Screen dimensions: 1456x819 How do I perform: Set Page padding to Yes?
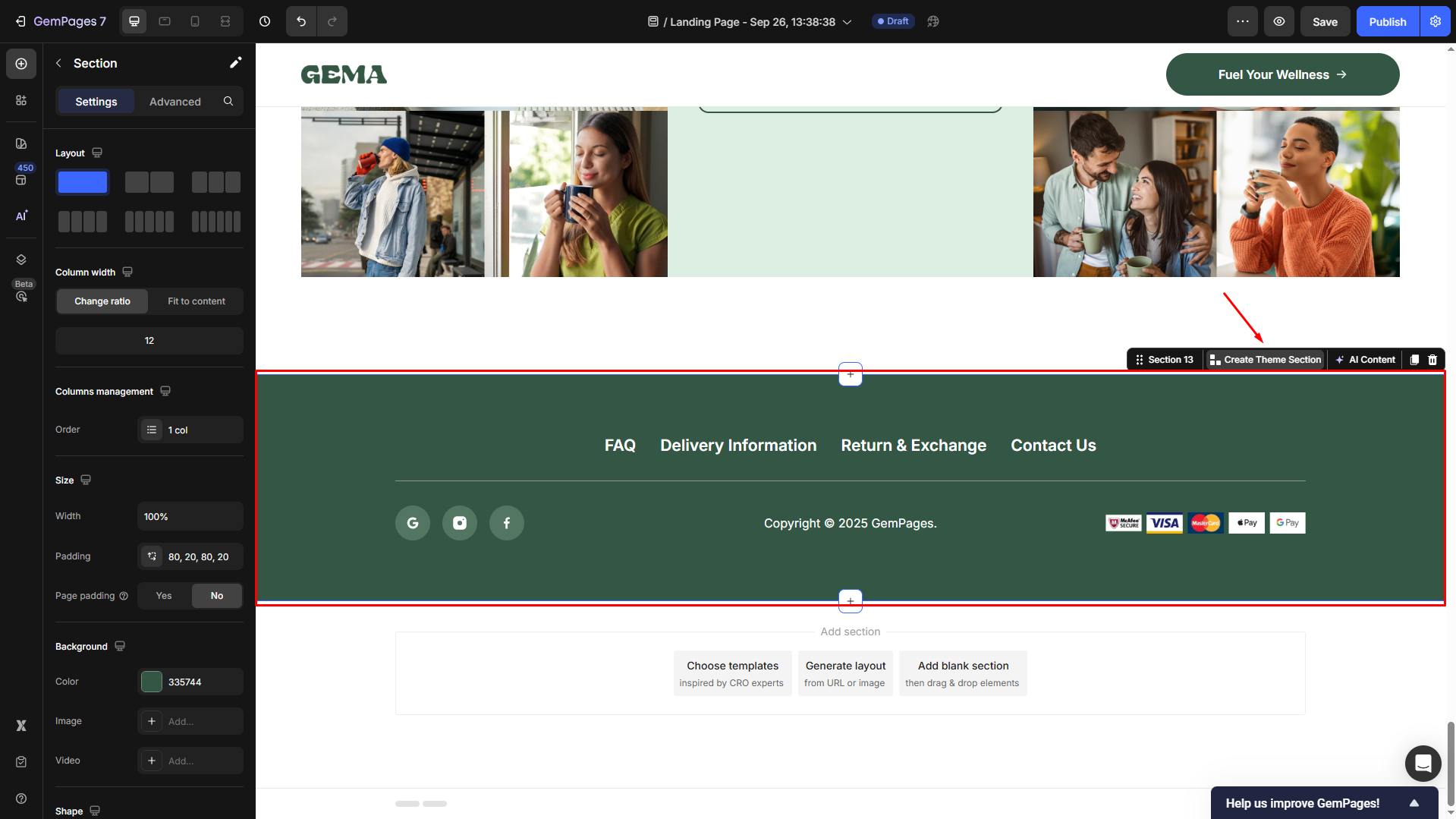pos(162,595)
